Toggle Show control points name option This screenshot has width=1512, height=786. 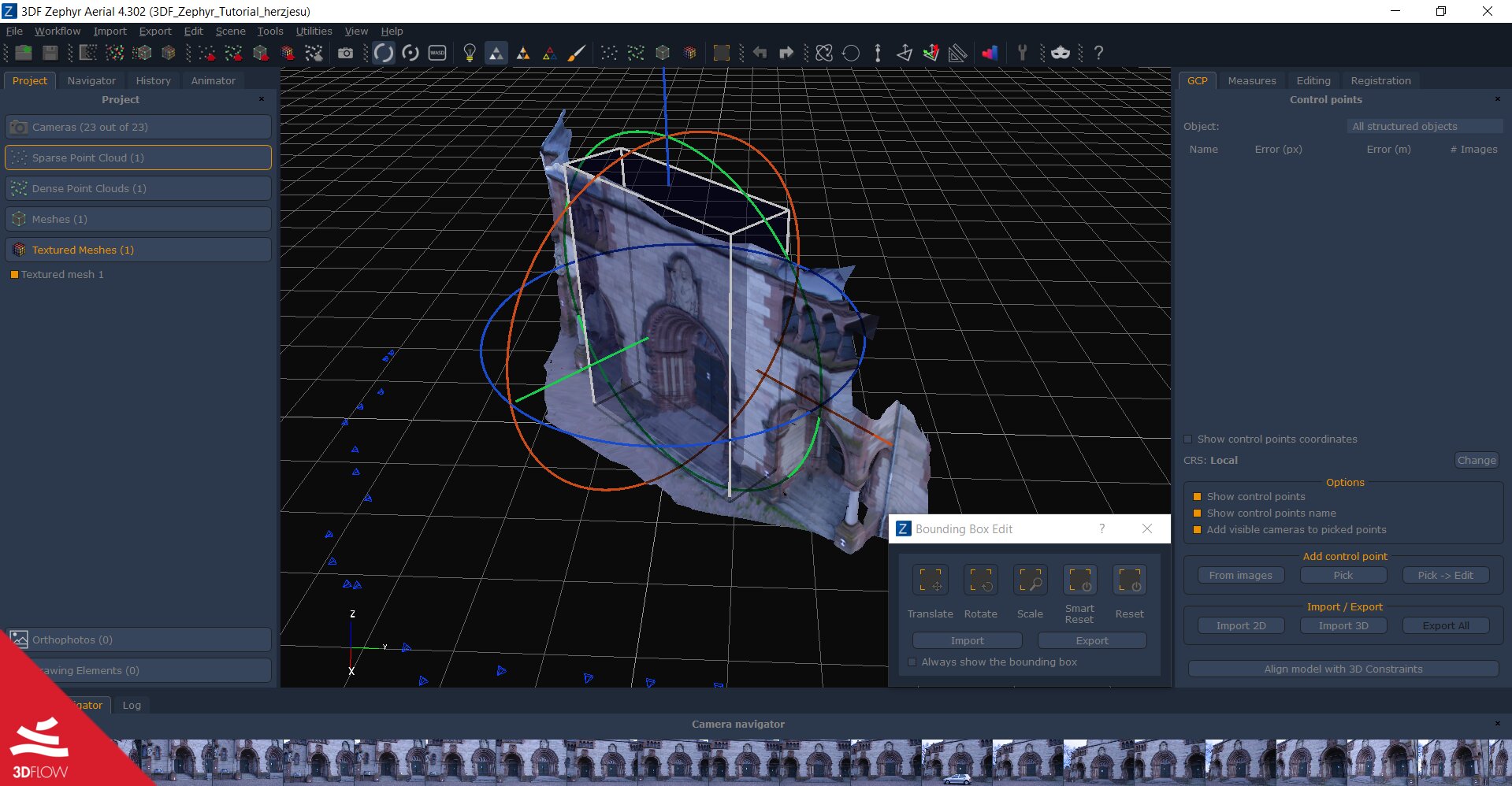(x=1197, y=513)
